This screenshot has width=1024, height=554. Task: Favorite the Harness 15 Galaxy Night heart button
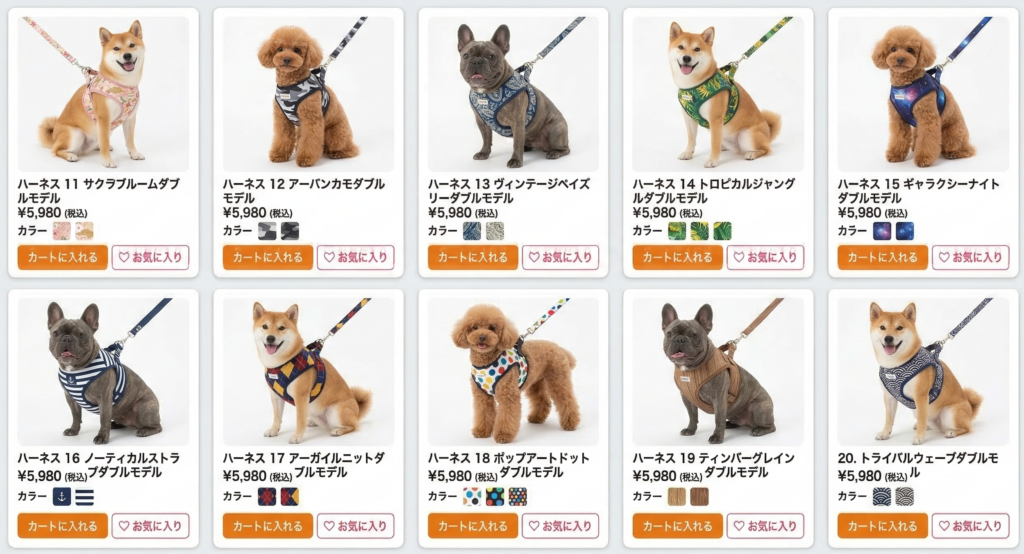970,257
